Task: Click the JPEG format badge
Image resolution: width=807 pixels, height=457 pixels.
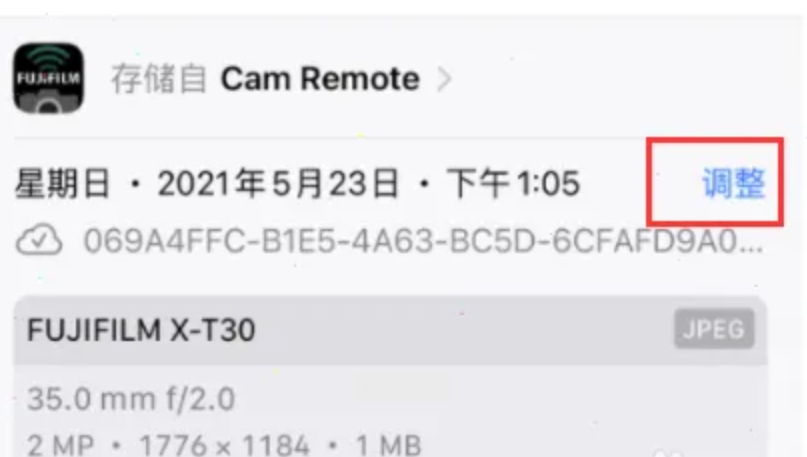Action: point(714,329)
